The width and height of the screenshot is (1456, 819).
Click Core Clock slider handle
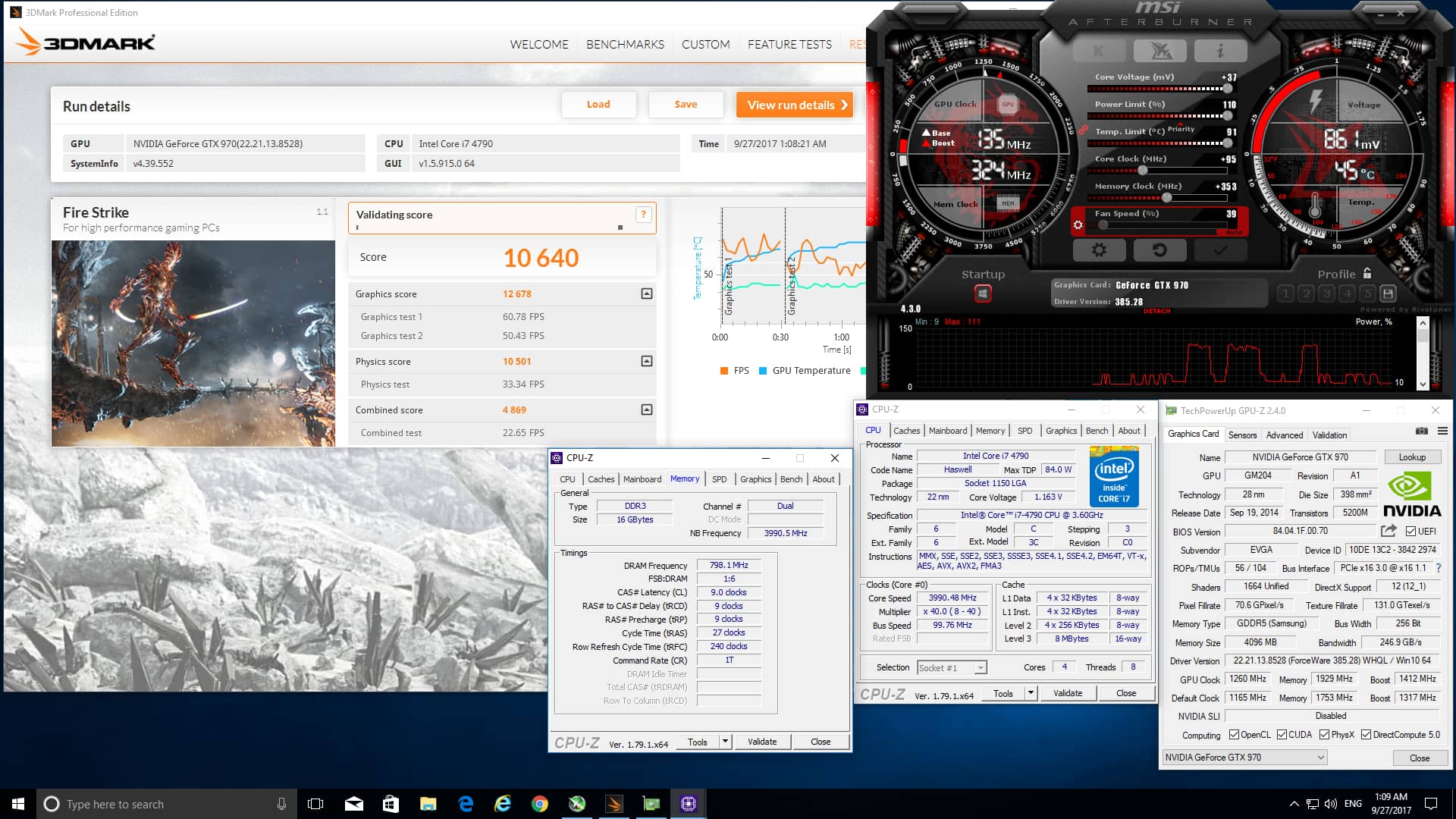point(1143,170)
